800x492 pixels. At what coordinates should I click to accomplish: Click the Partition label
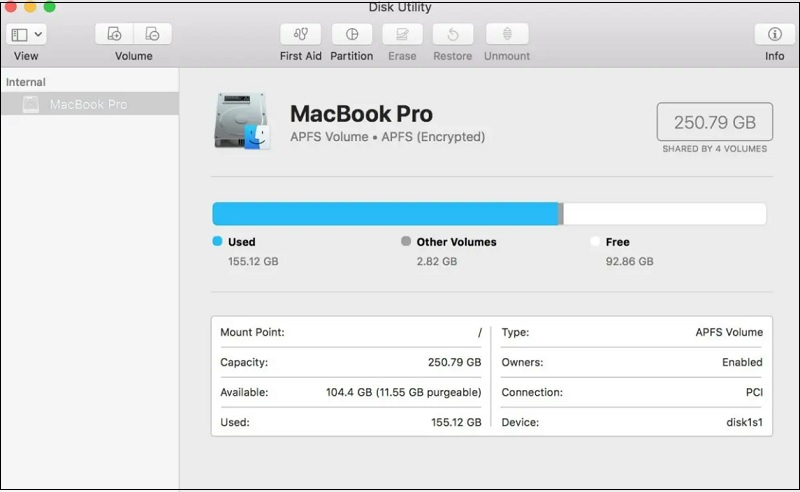tap(352, 56)
